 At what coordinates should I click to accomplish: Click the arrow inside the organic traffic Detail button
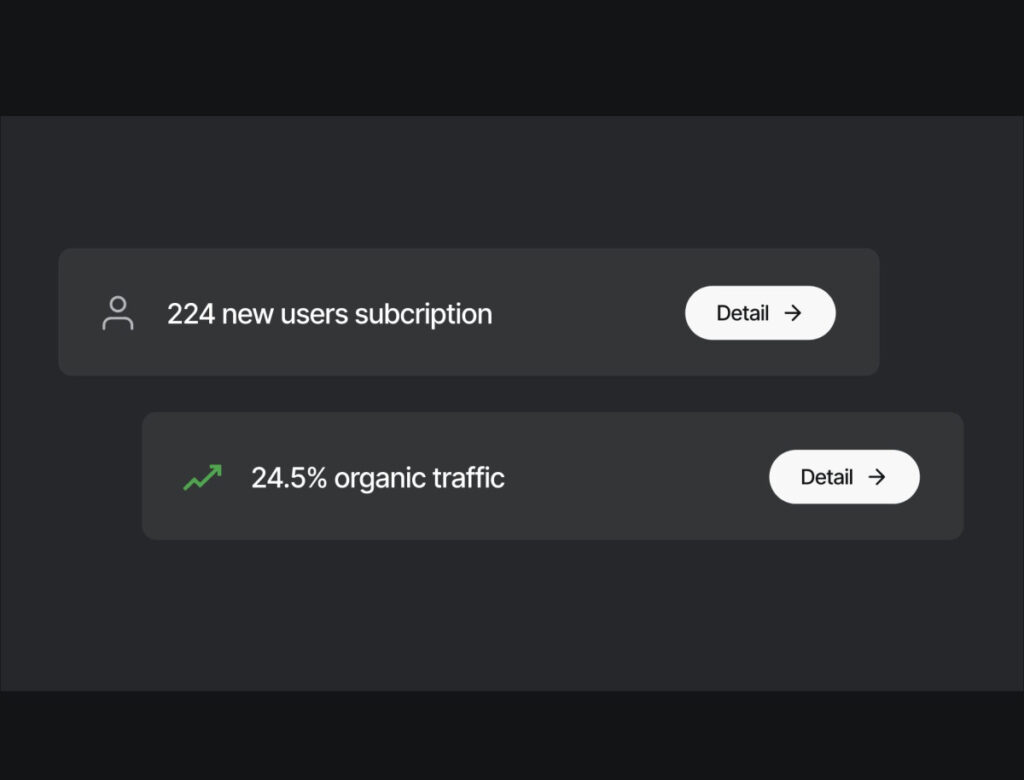[877, 477]
